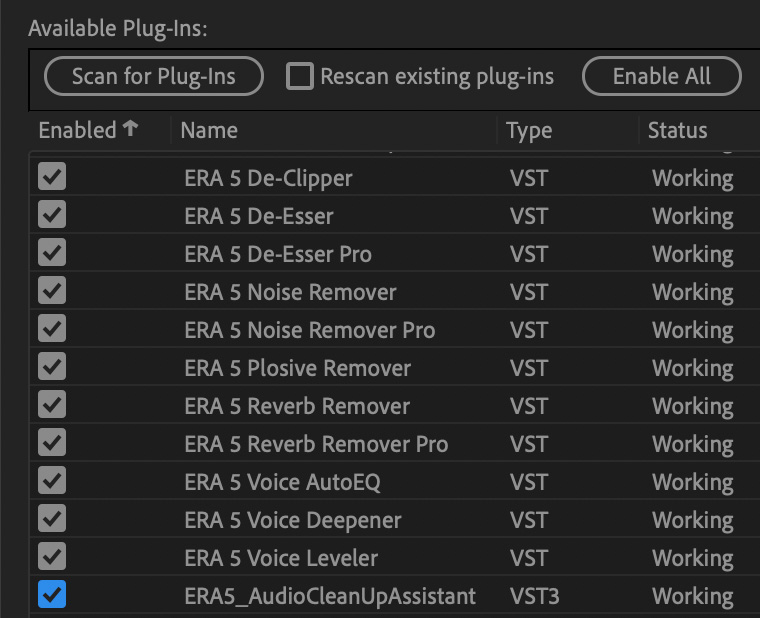Uncheck ERA 5 Voice Leveler checkbox

pyautogui.click(x=52, y=556)
